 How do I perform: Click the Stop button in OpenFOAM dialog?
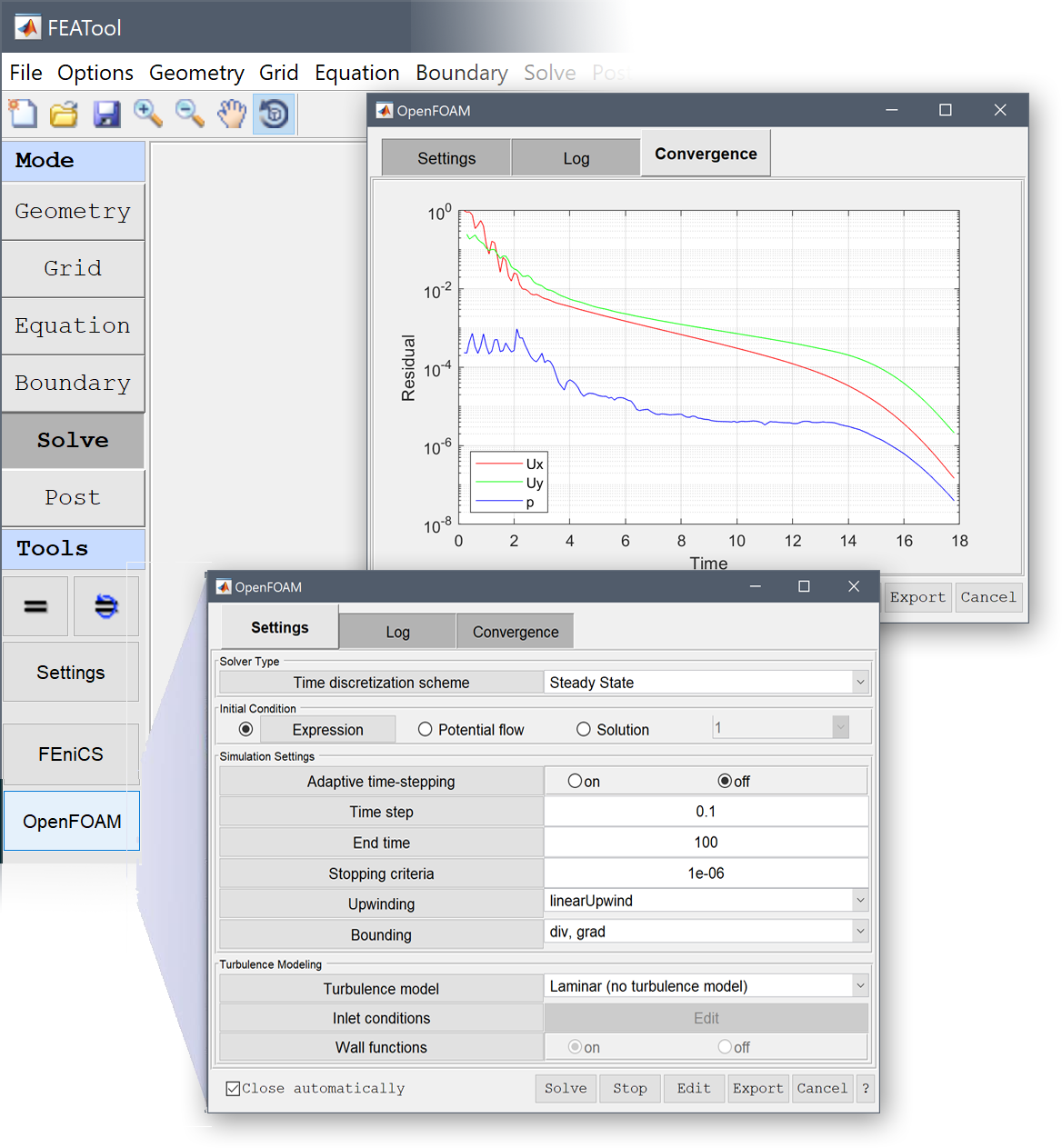[630, 1088]
